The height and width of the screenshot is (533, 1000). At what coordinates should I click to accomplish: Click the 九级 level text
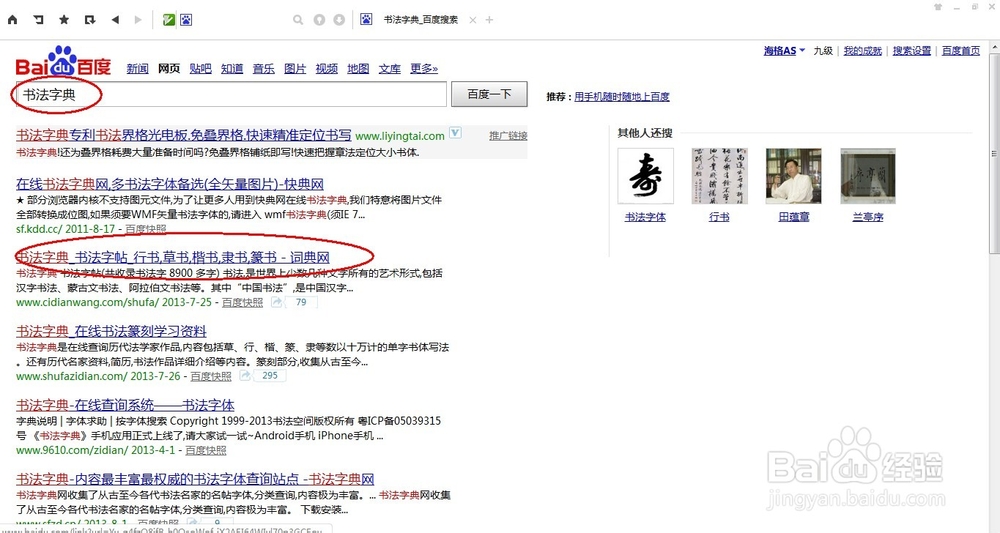tap(823, 50)
